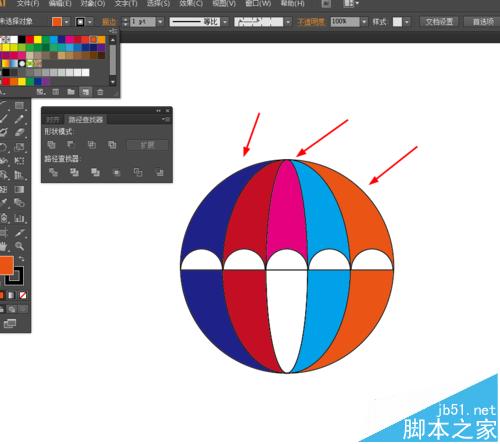Click the 100% opacity field
The image size is (500, 444).
click(x=345, y=22)
